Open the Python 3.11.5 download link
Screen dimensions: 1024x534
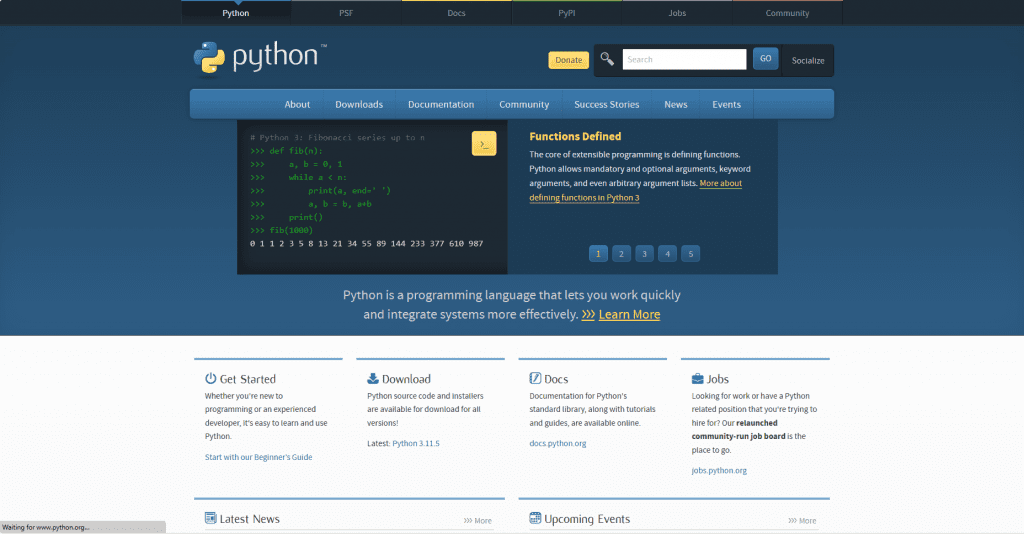(x=416, y=443)
